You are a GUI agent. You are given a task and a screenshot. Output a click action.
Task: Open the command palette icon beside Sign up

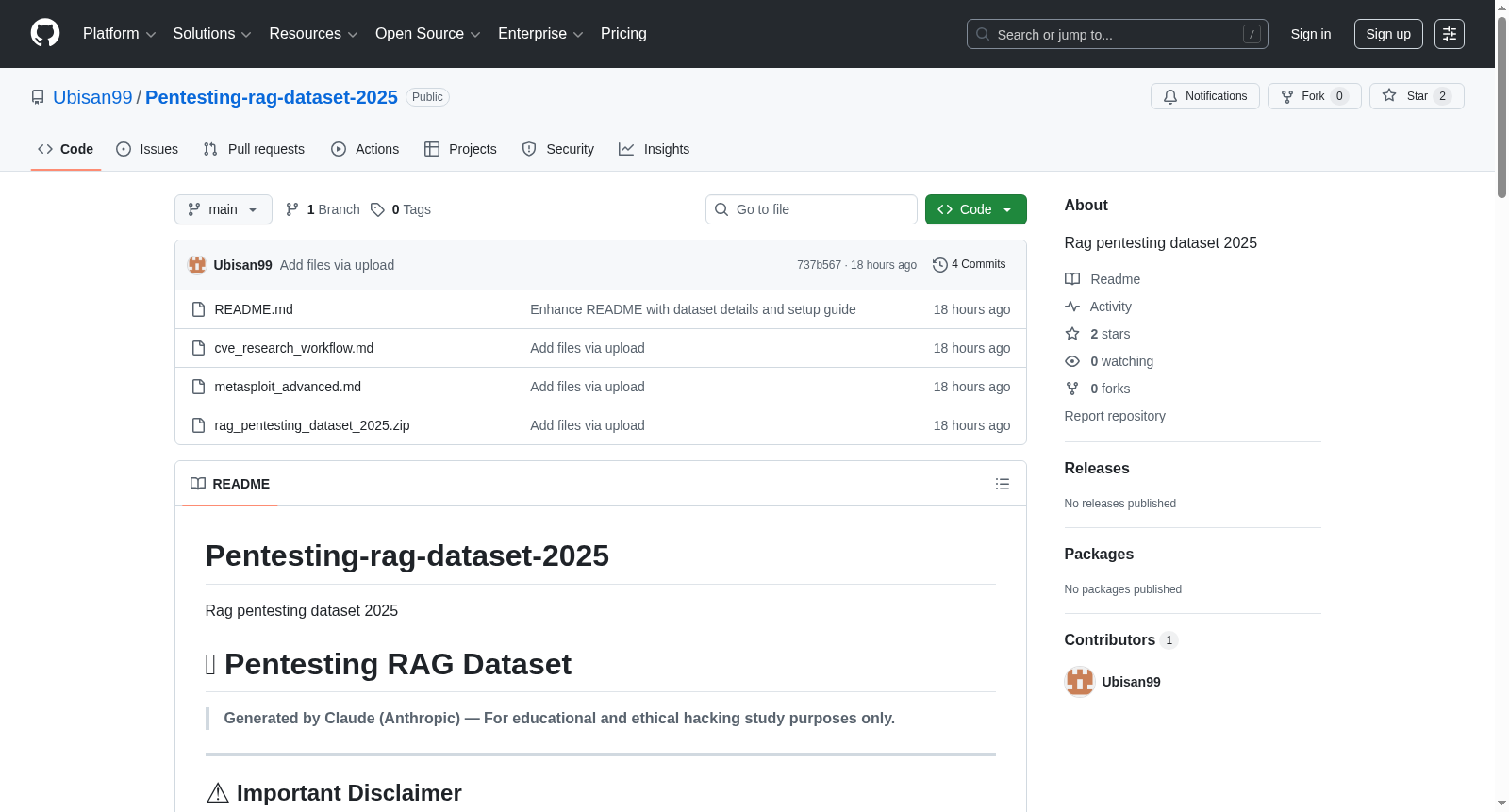pyautogui.click(x=1450, y=34)
